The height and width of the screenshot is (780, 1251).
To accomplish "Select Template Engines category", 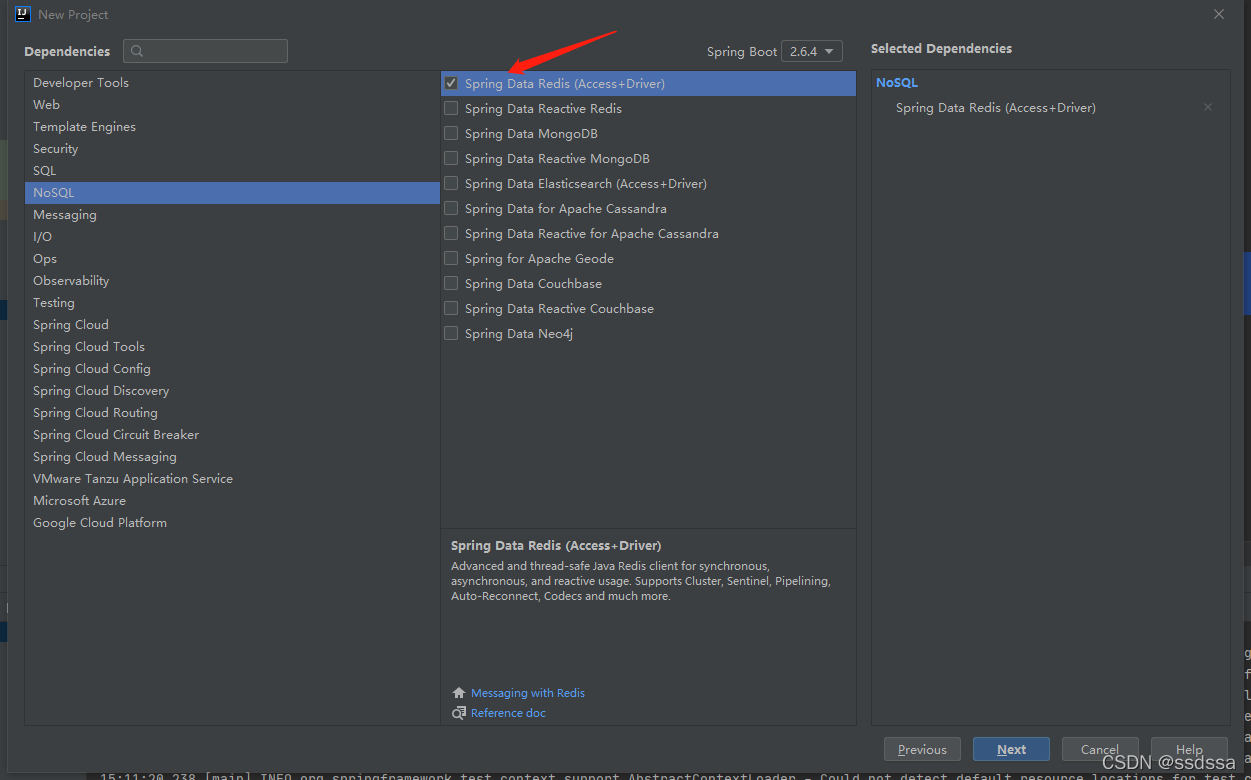I will pos(232,127).
